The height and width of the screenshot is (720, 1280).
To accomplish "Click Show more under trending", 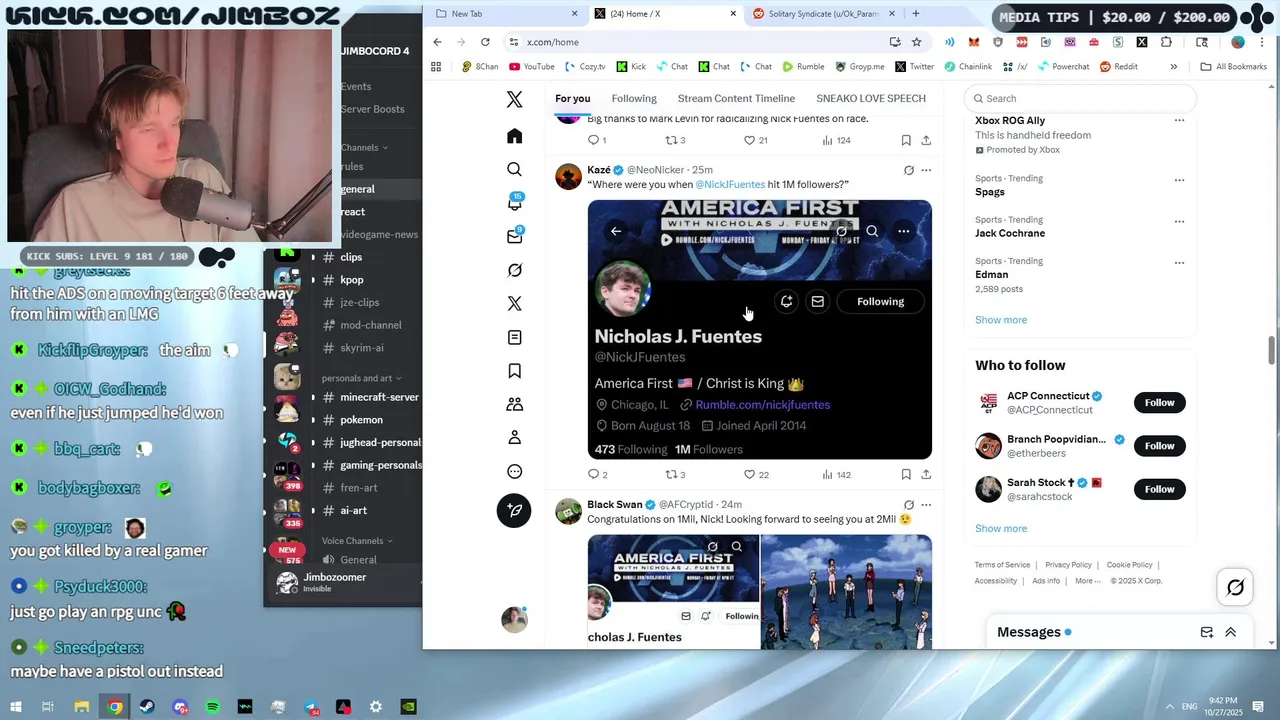I will point(1001,320).
